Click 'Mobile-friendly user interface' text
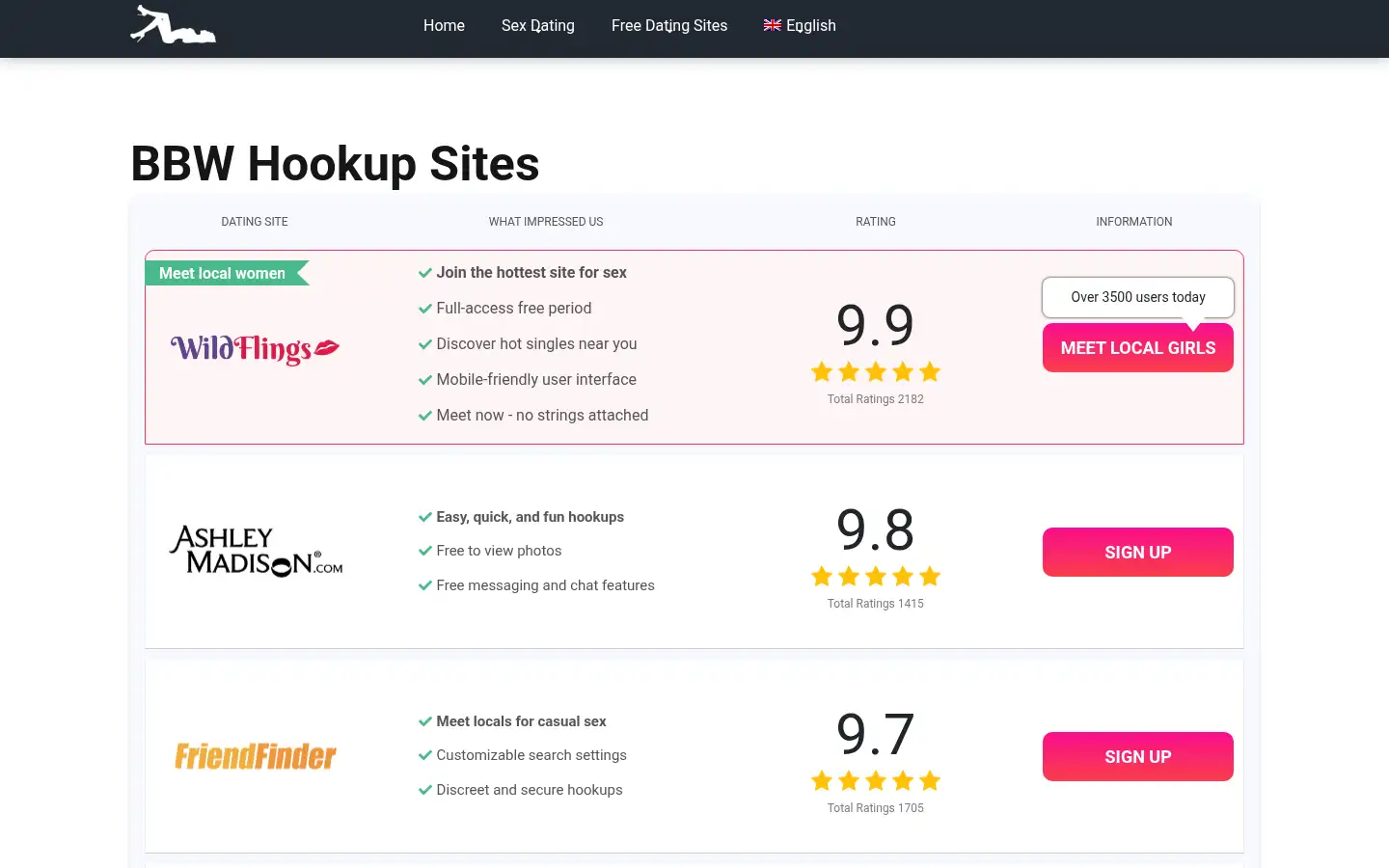 (x=536, y=380)
